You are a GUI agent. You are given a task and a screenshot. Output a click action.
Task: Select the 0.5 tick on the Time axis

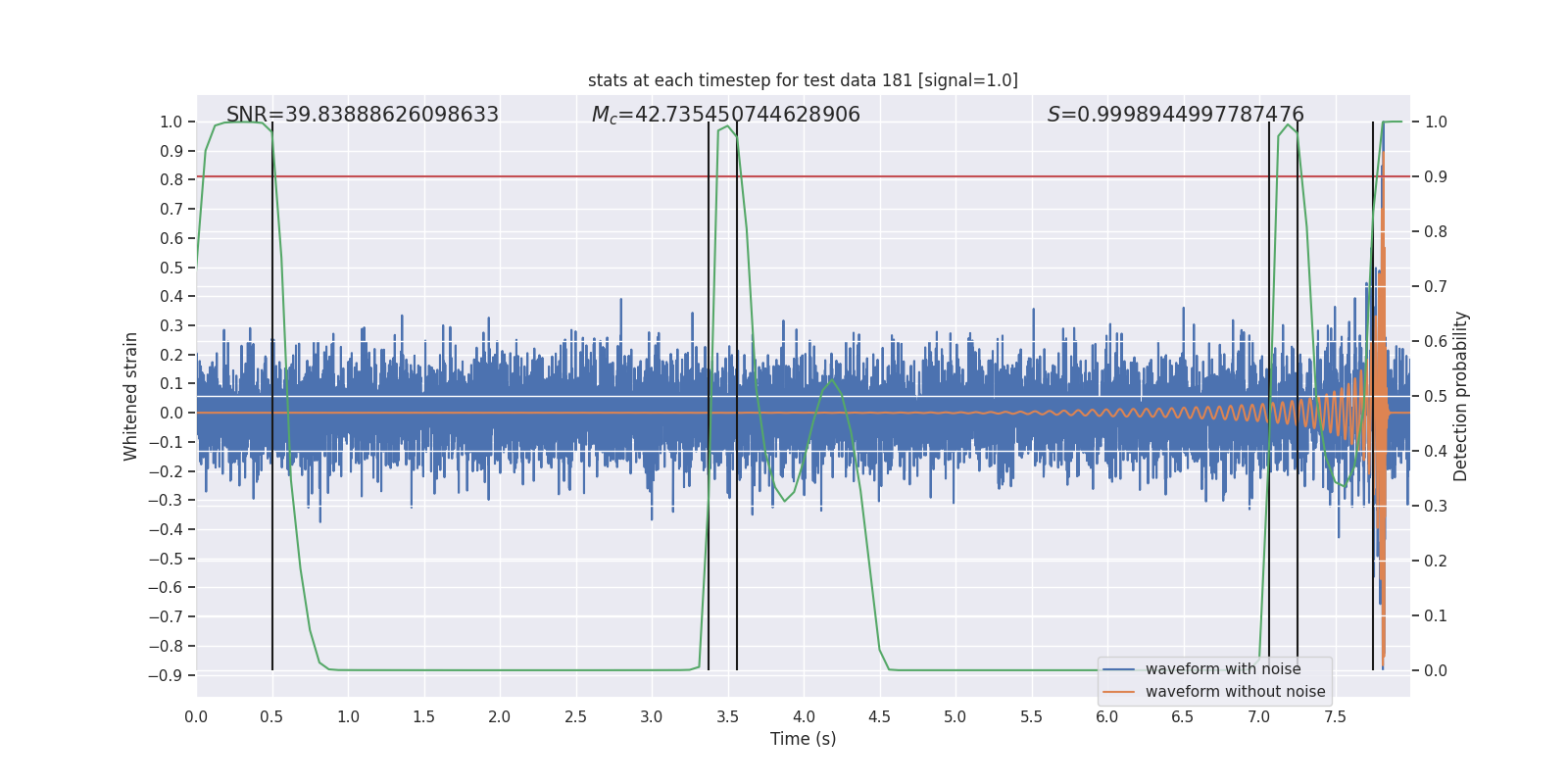272,716
